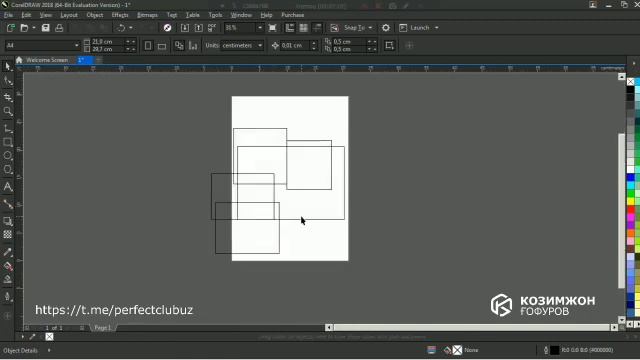This screenshot has width=640, height=360.
Task: Select the Interactive Fill tool
Action: 7,266
